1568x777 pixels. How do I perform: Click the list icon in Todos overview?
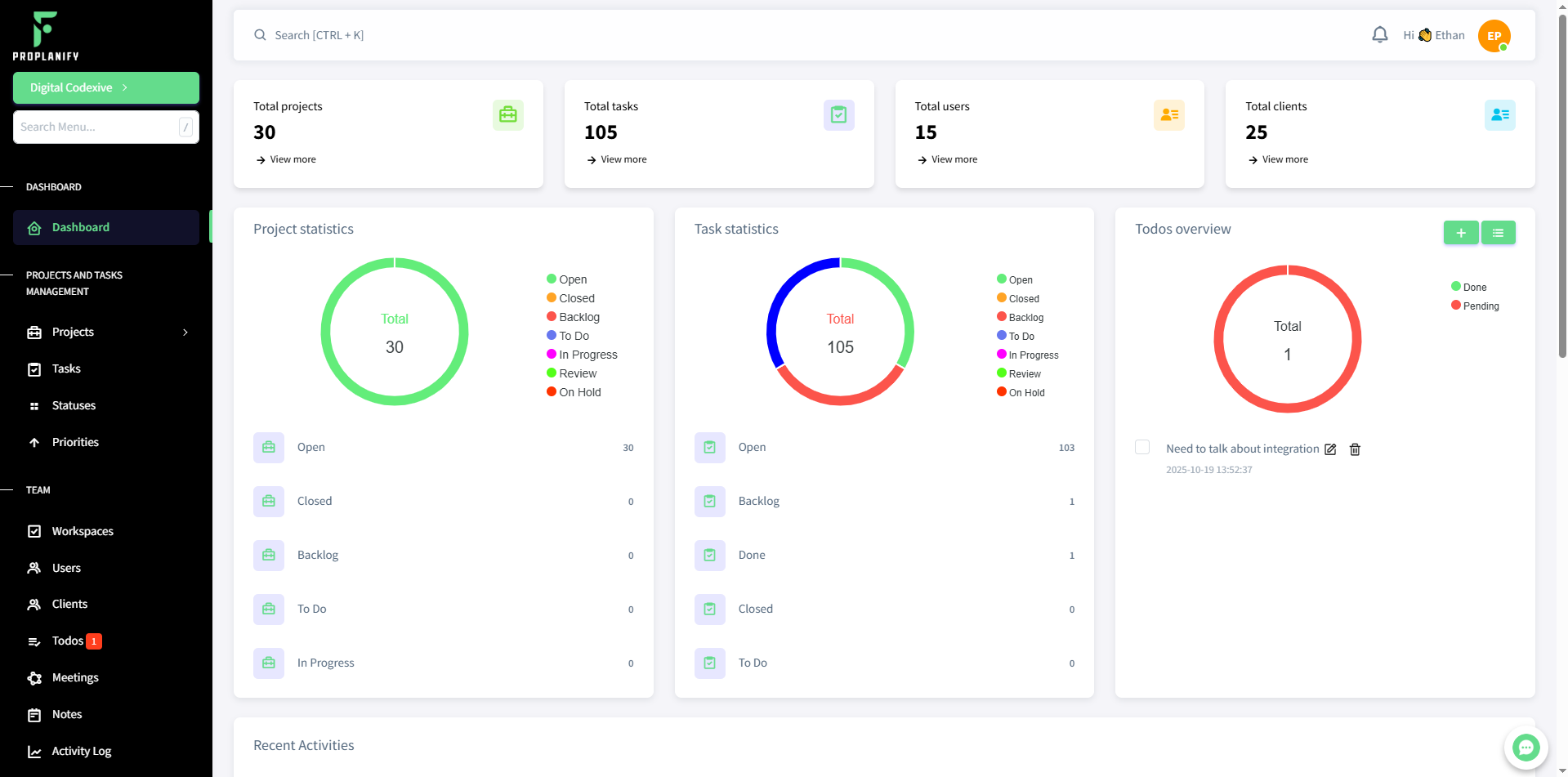[1498, 232]
